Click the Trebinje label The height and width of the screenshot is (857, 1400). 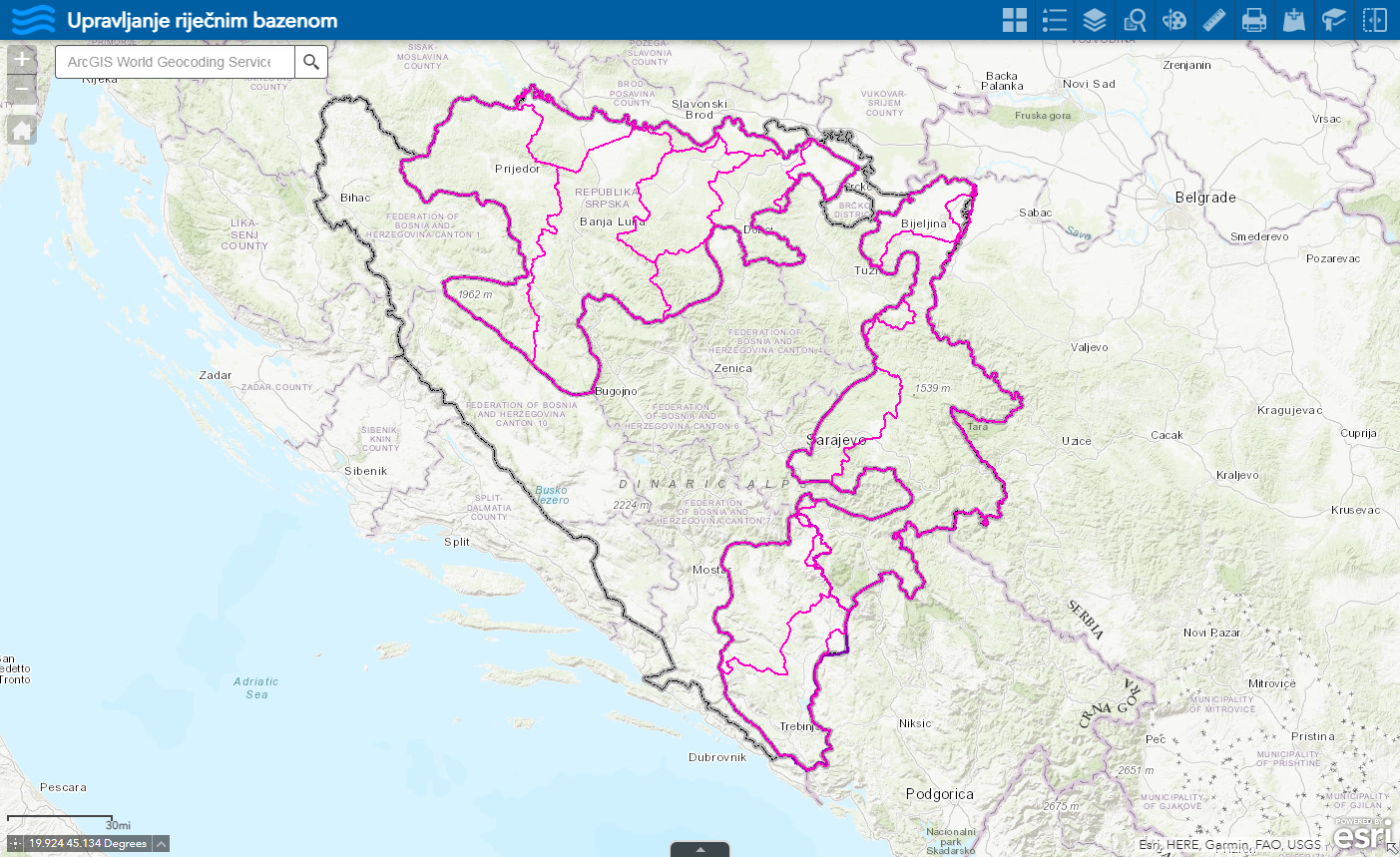point(798,726)
